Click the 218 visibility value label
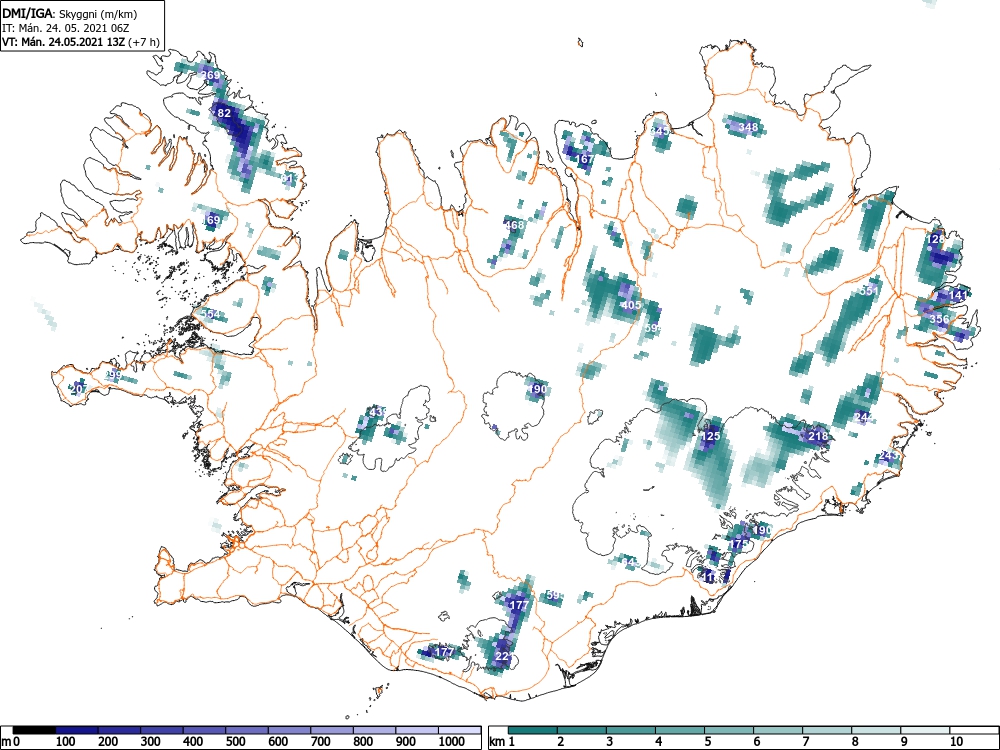Viewport: 1000px width, 750px height. (x=818, y=436)
